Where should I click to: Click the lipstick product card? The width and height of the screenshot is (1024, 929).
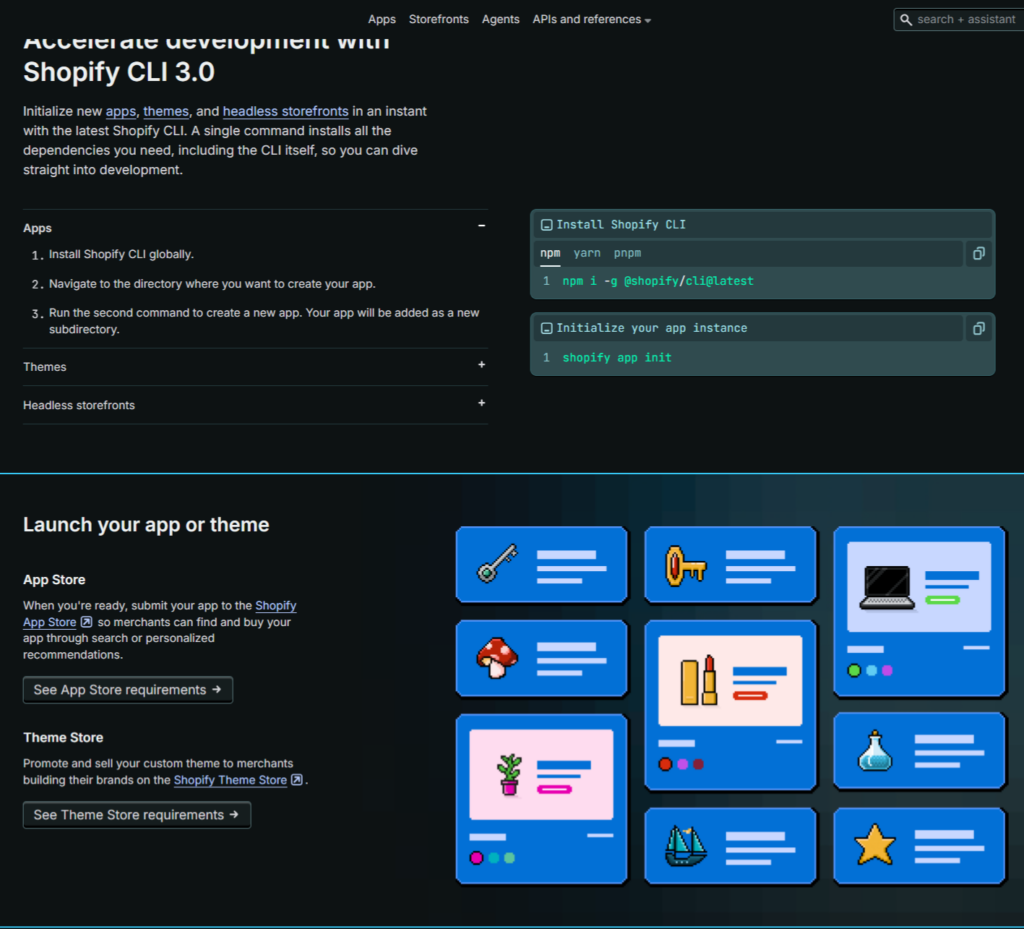pyautogui.click(x=730, y=705)
